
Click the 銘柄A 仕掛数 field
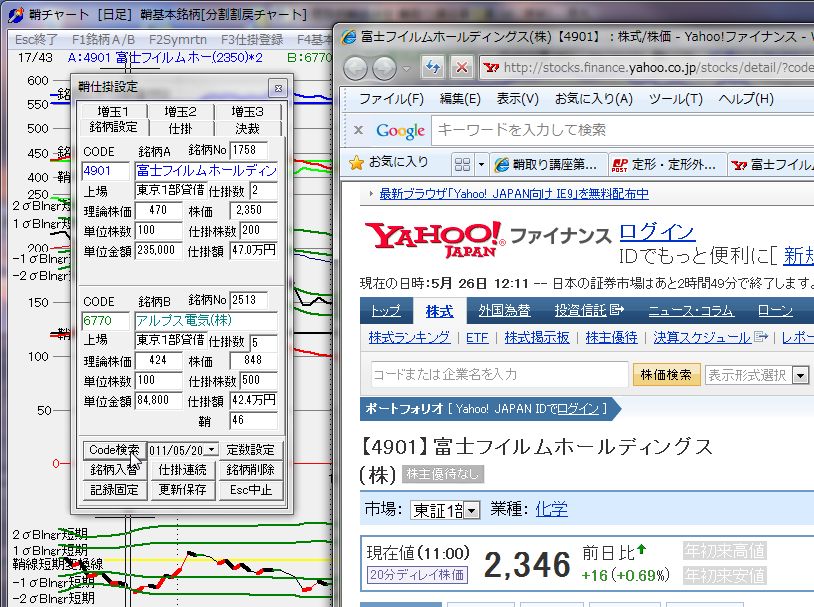tap(264, 191)
